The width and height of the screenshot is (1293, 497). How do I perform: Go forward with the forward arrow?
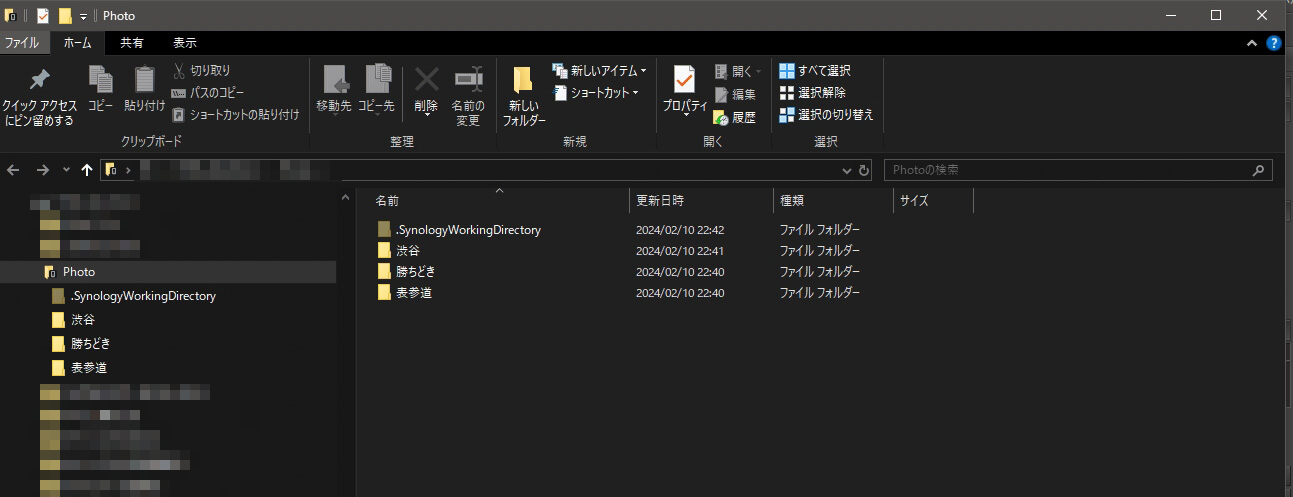[42, 170]
